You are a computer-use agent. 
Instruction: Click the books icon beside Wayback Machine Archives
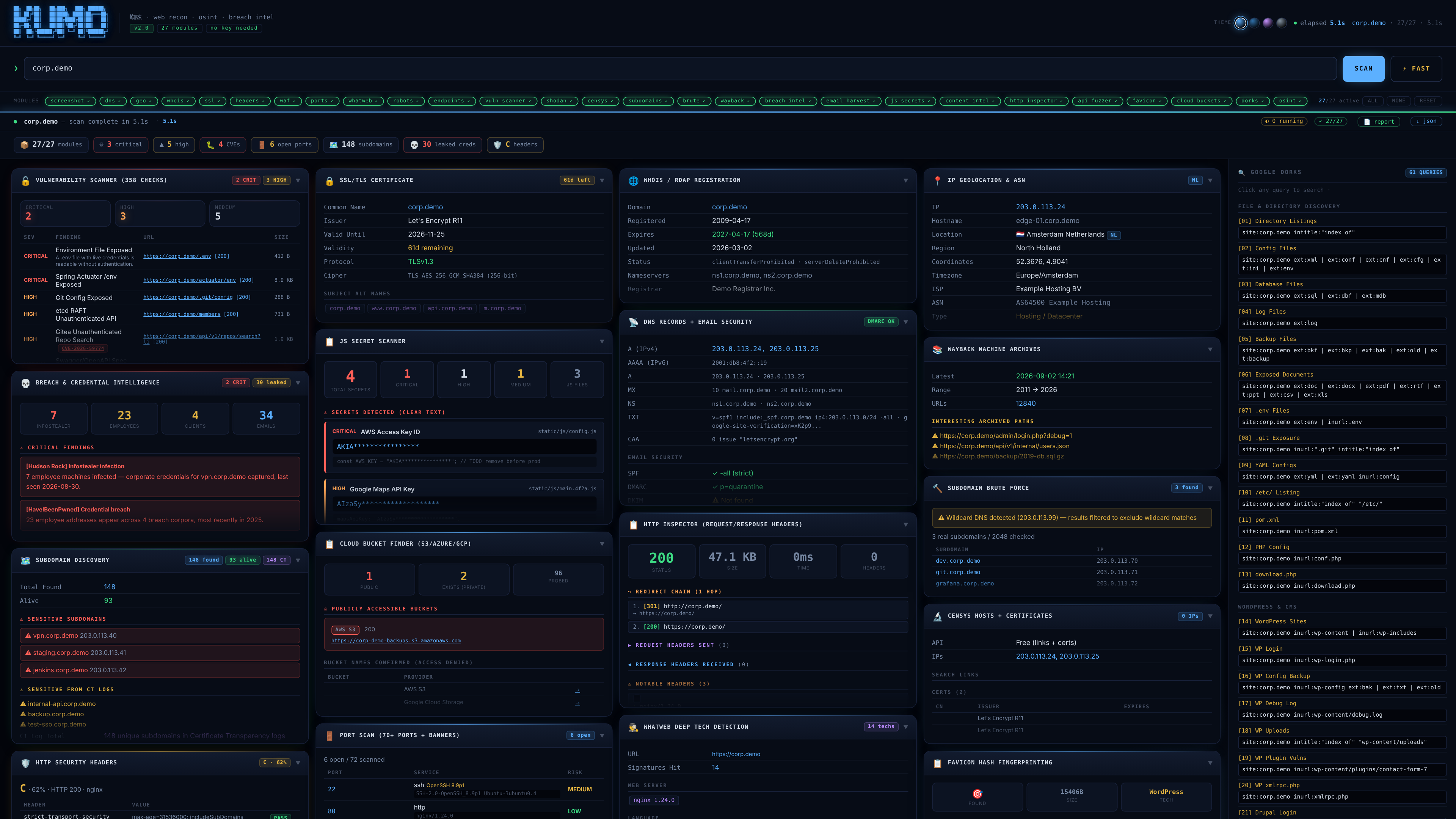click(x=938, y=350)
